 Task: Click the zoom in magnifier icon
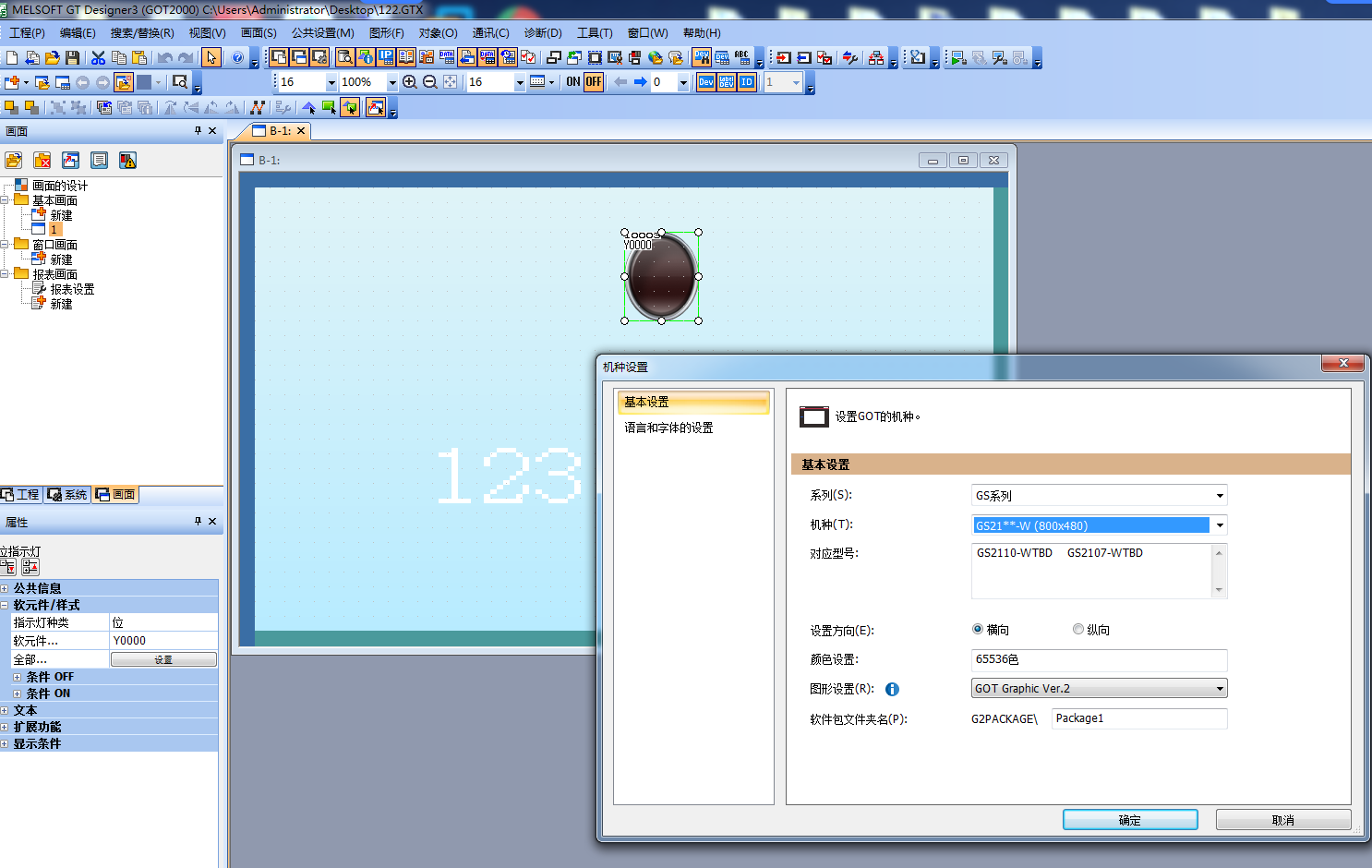pyautogui.click(x=409, y=82)
